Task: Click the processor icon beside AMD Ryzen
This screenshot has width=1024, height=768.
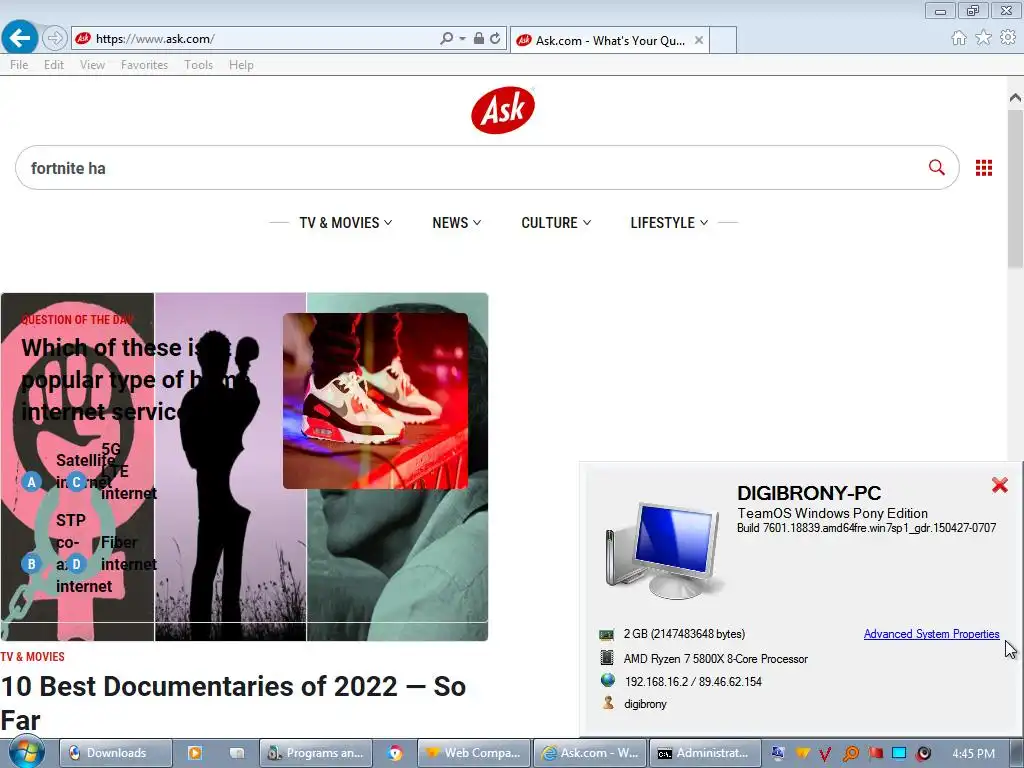Action: pyautogui.click(x=607, y=658)
